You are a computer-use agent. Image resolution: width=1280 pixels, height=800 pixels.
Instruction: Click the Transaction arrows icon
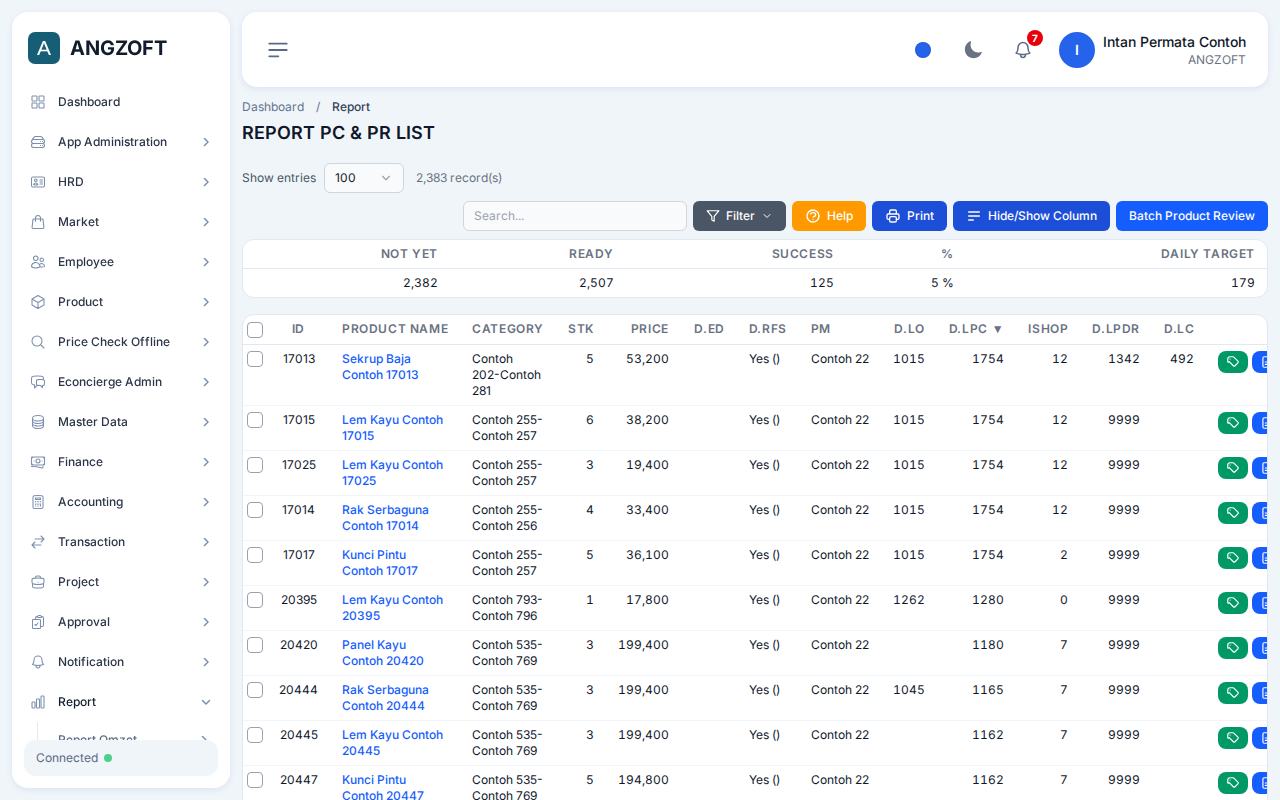click(38, 542)
